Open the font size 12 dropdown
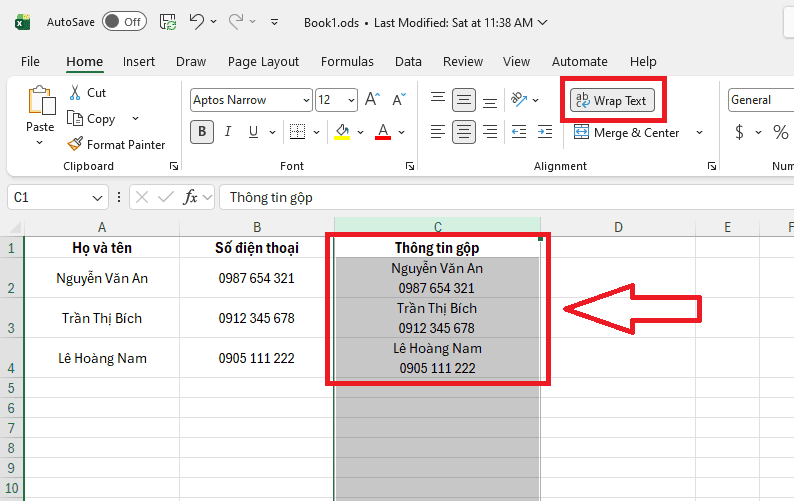The width and height of the screenshot is (794, 501). 351,100
